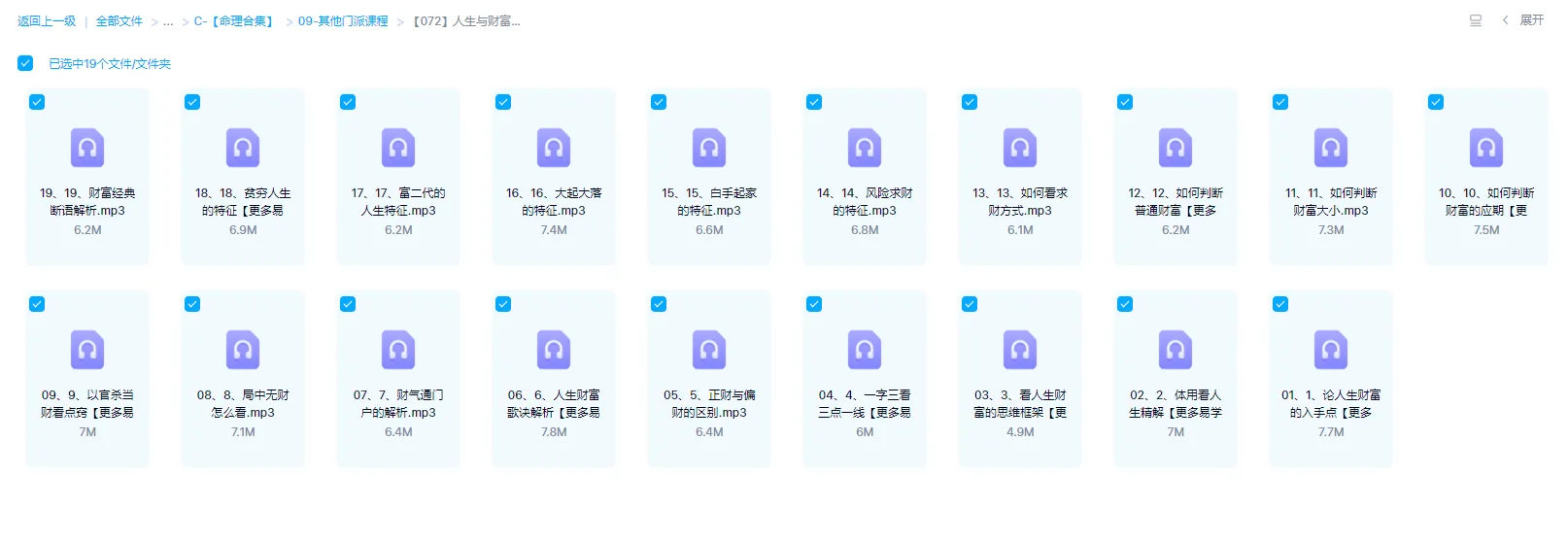Uncheck the checkbox on file 15 白手起家的特征

coord(659,102)
